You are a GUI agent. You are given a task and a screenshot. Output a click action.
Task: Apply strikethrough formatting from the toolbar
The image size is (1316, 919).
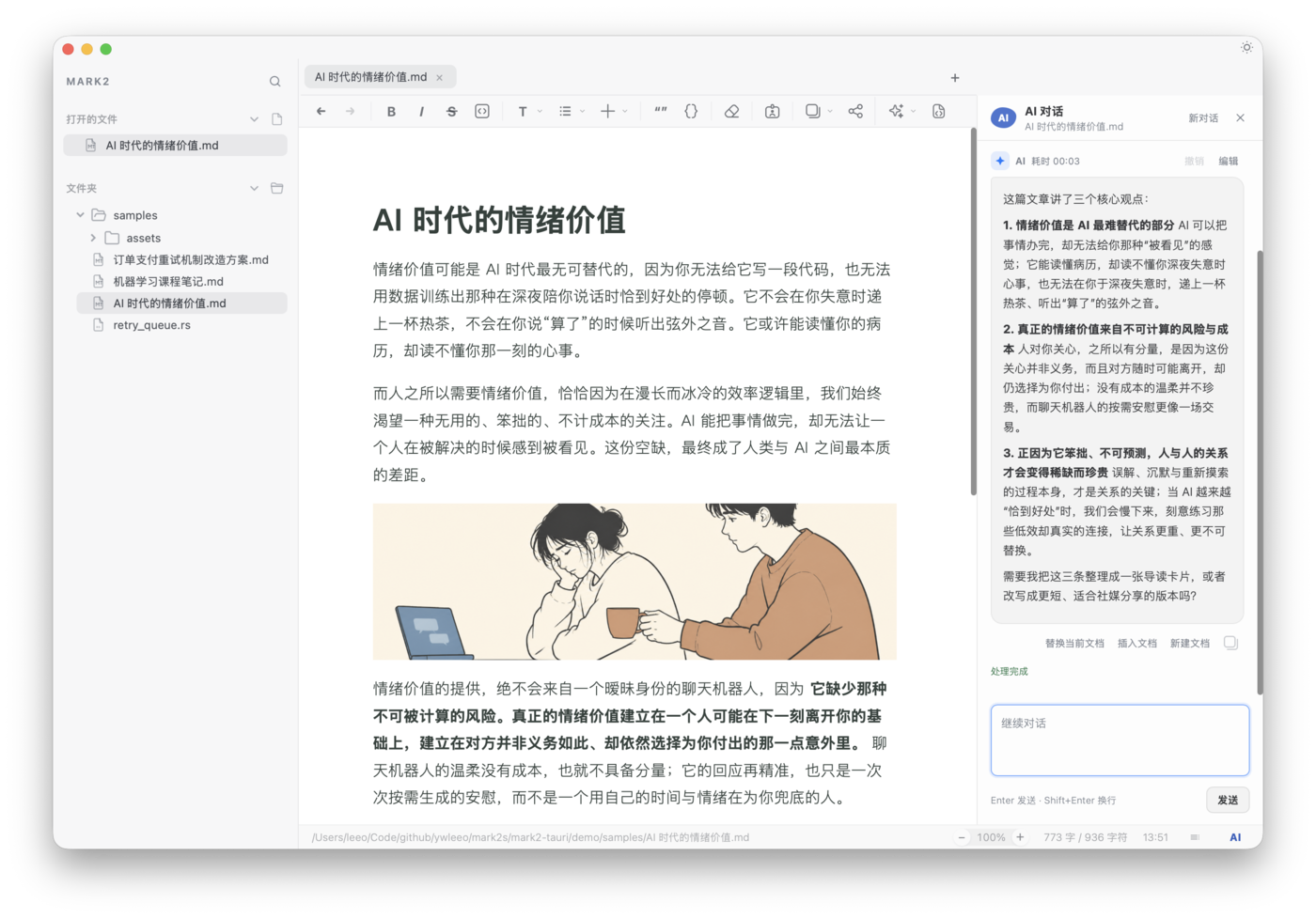tap(451, 111)
